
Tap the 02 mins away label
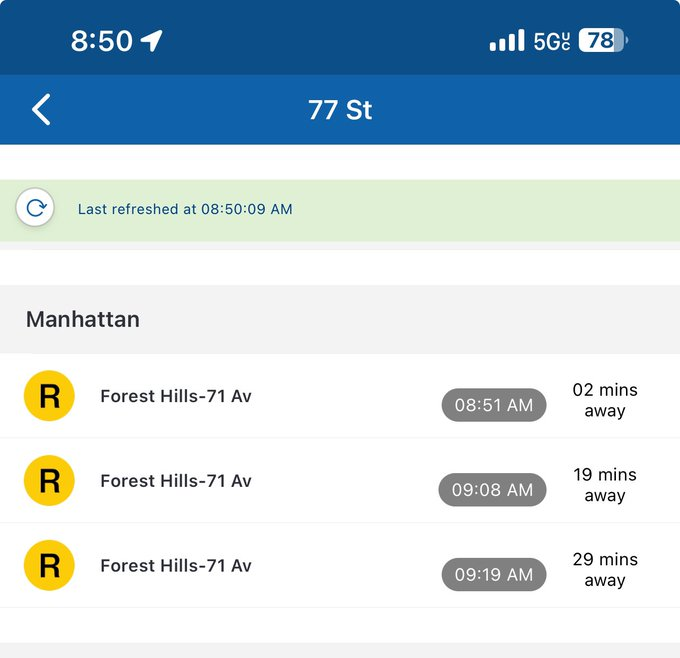[x=605, y=400]
